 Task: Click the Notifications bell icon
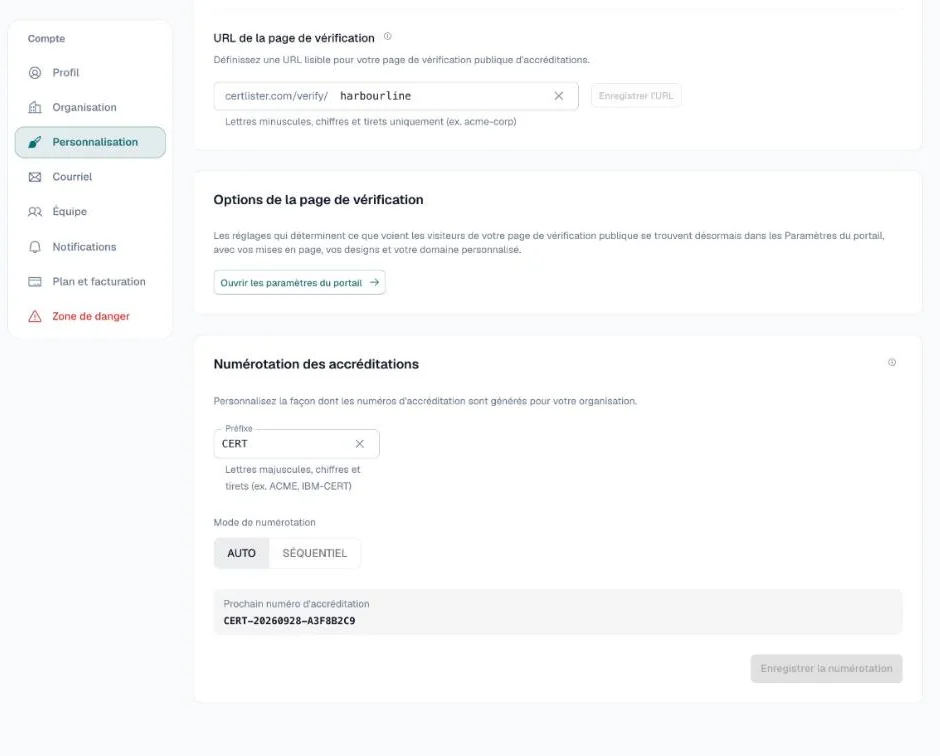(x=35, y=247)
